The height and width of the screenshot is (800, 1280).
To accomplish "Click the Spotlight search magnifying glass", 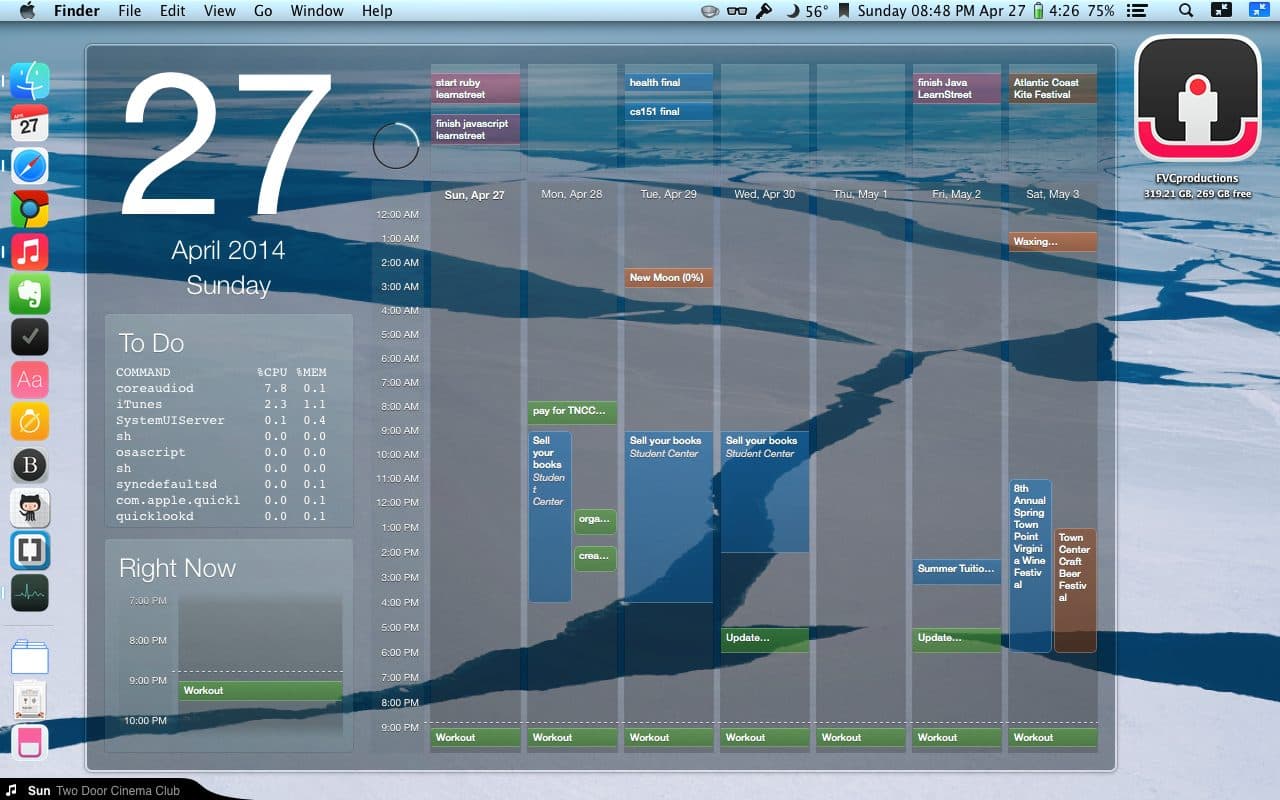I will pos(1186,11).
